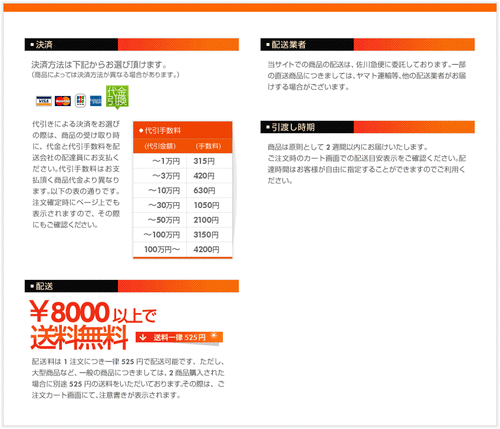Screen dimensions: 500x429
Task: Click the (手数料) column header
Action: coord(208,146)
